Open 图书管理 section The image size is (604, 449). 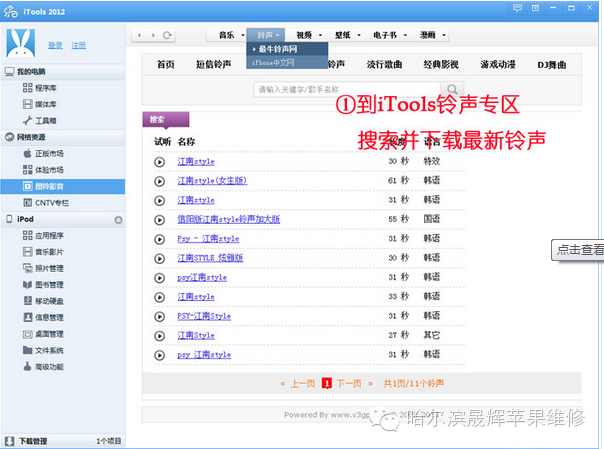point(44,285)
